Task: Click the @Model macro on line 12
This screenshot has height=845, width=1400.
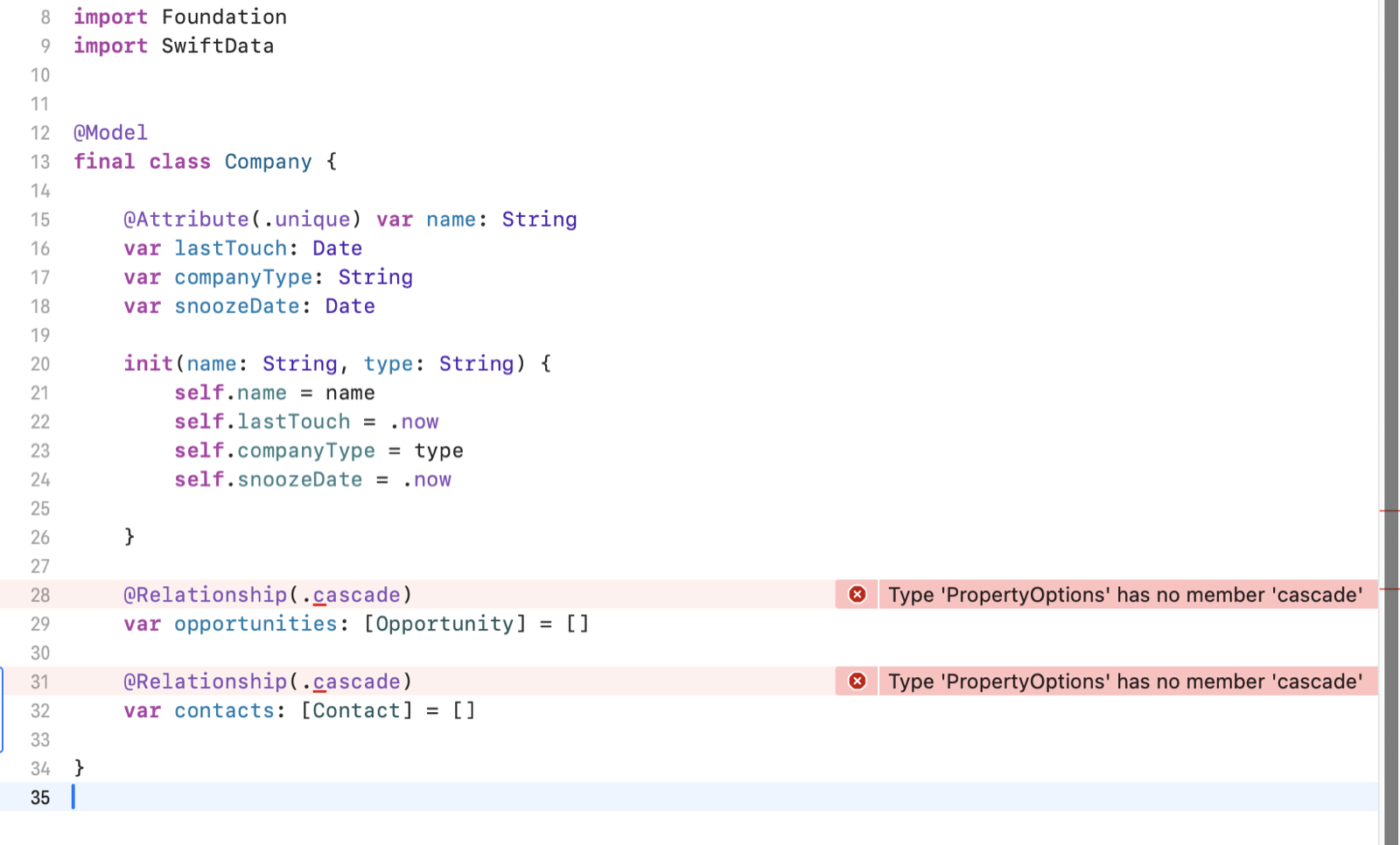Action: point(111,133)
